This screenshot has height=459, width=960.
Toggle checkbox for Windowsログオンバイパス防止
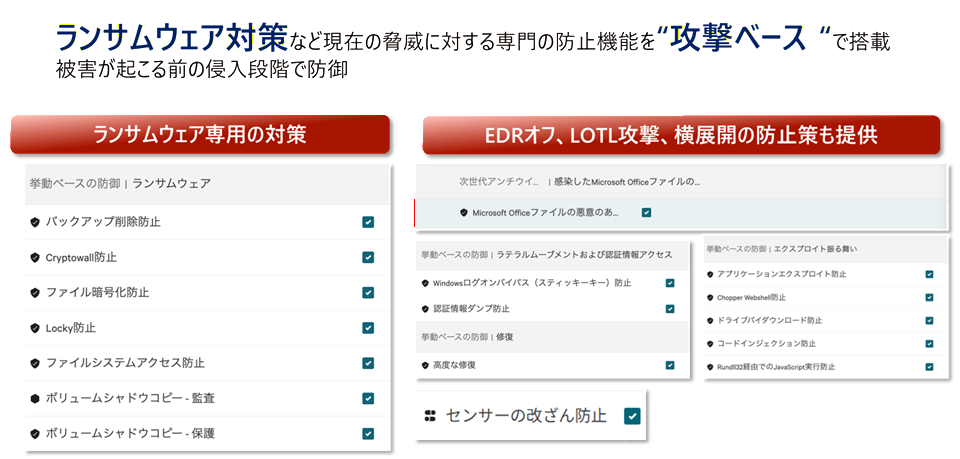pos(669,283)
